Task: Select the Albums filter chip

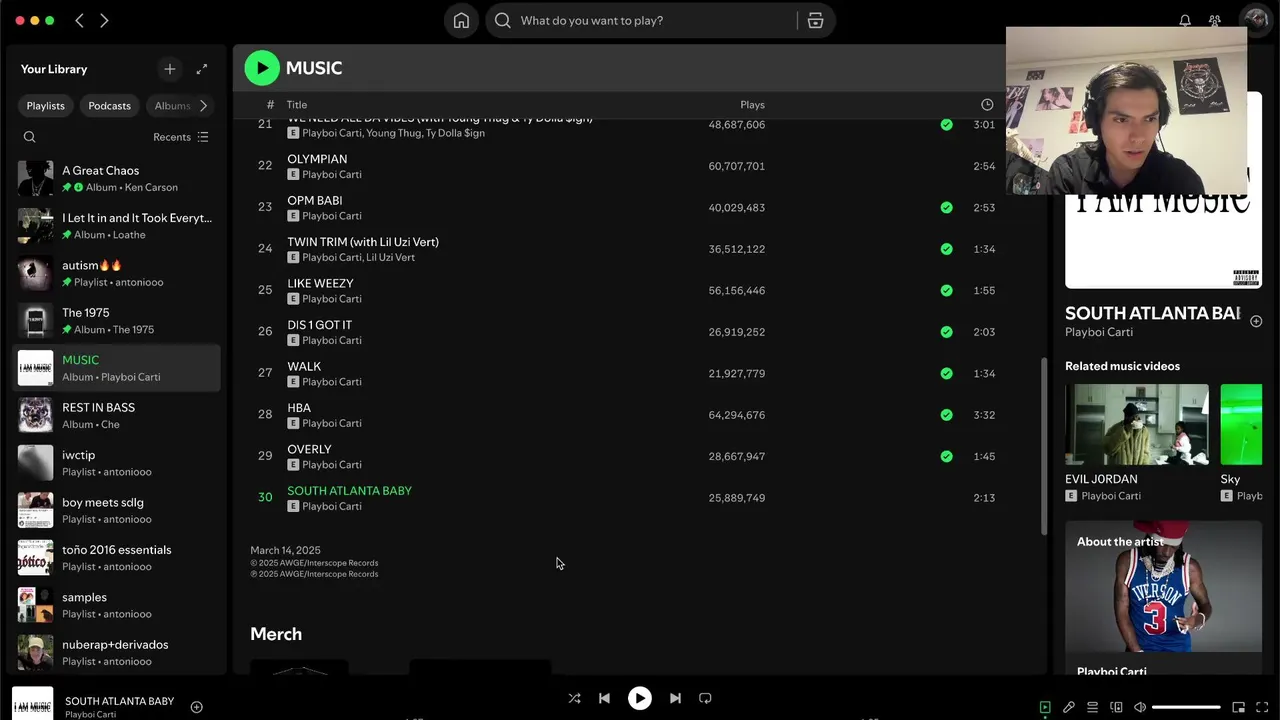Action: (x=170, y=105)
